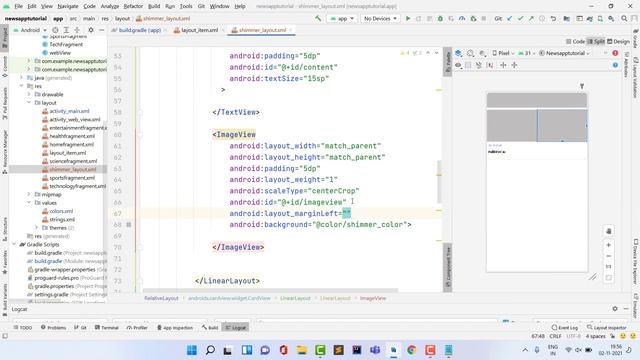The width and height of the screenshot is (640, 360).
Task: Collapse the layout folder
Action: (x=29, y=103)
